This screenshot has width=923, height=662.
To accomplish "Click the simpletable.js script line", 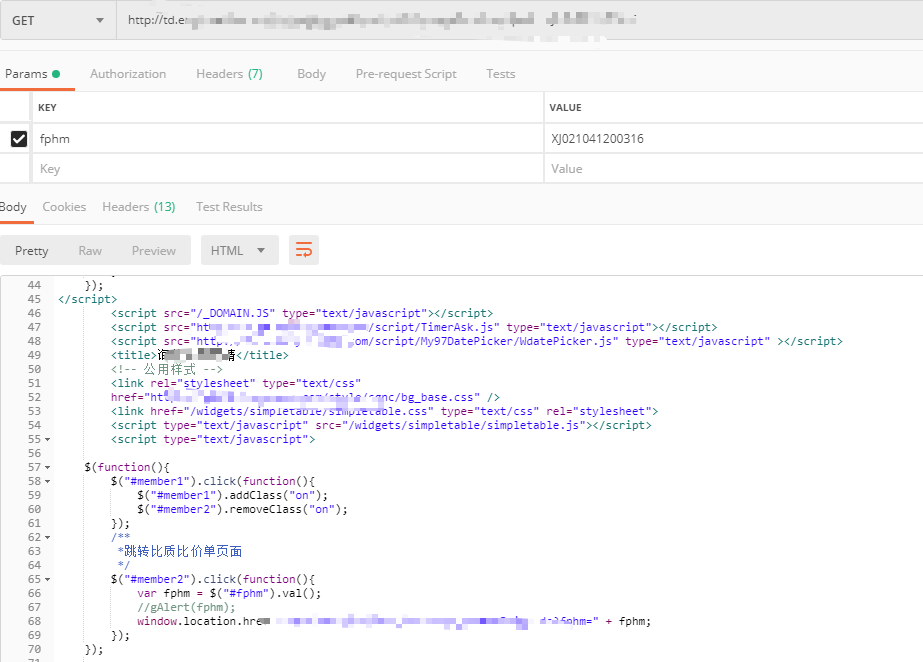I will (x=381, y=425).
